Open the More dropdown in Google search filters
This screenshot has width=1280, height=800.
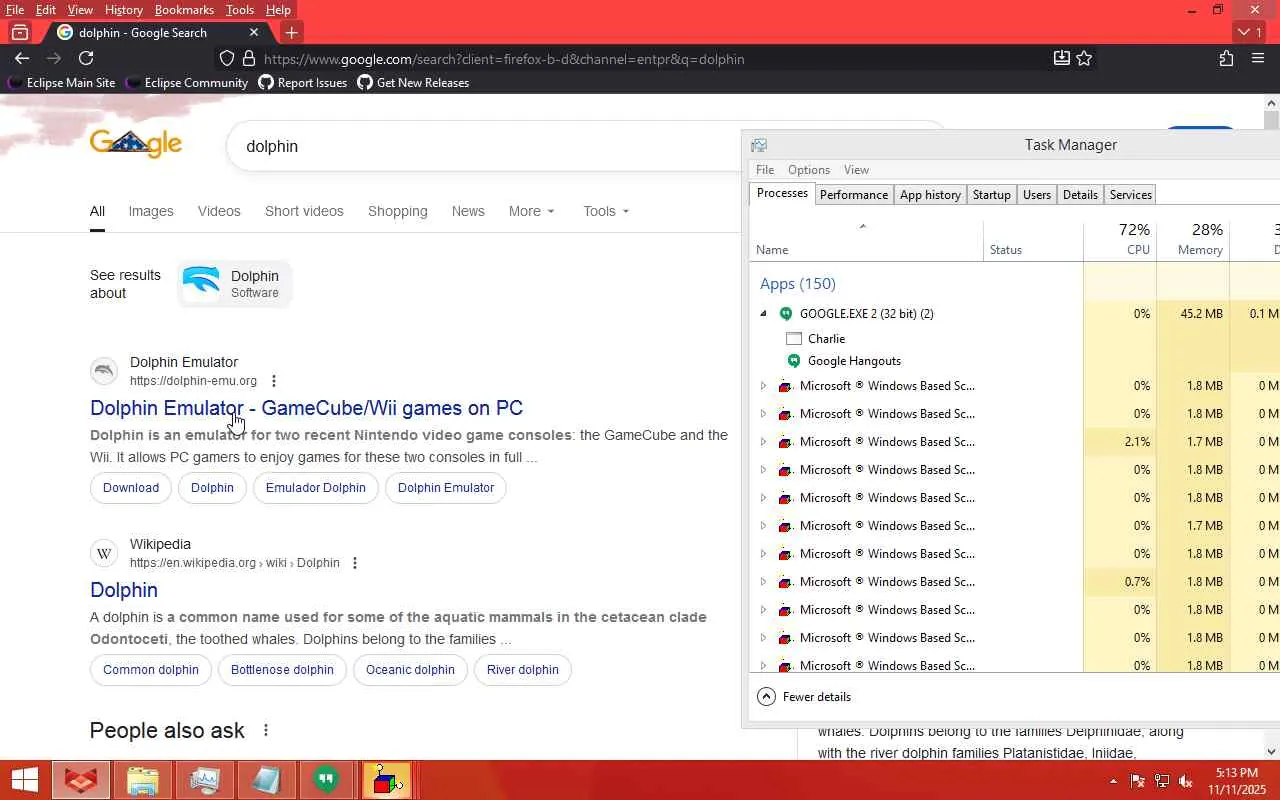531,211
